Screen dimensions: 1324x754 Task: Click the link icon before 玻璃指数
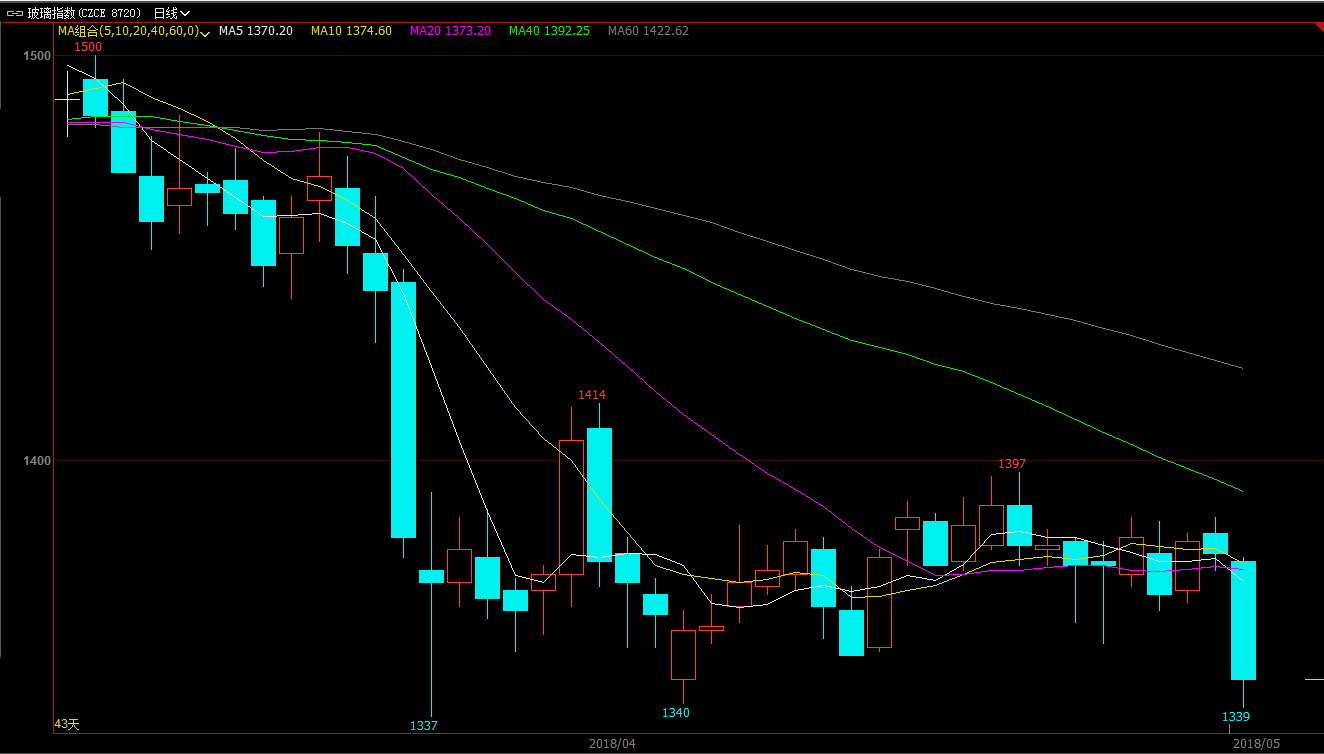click(14, 13)
